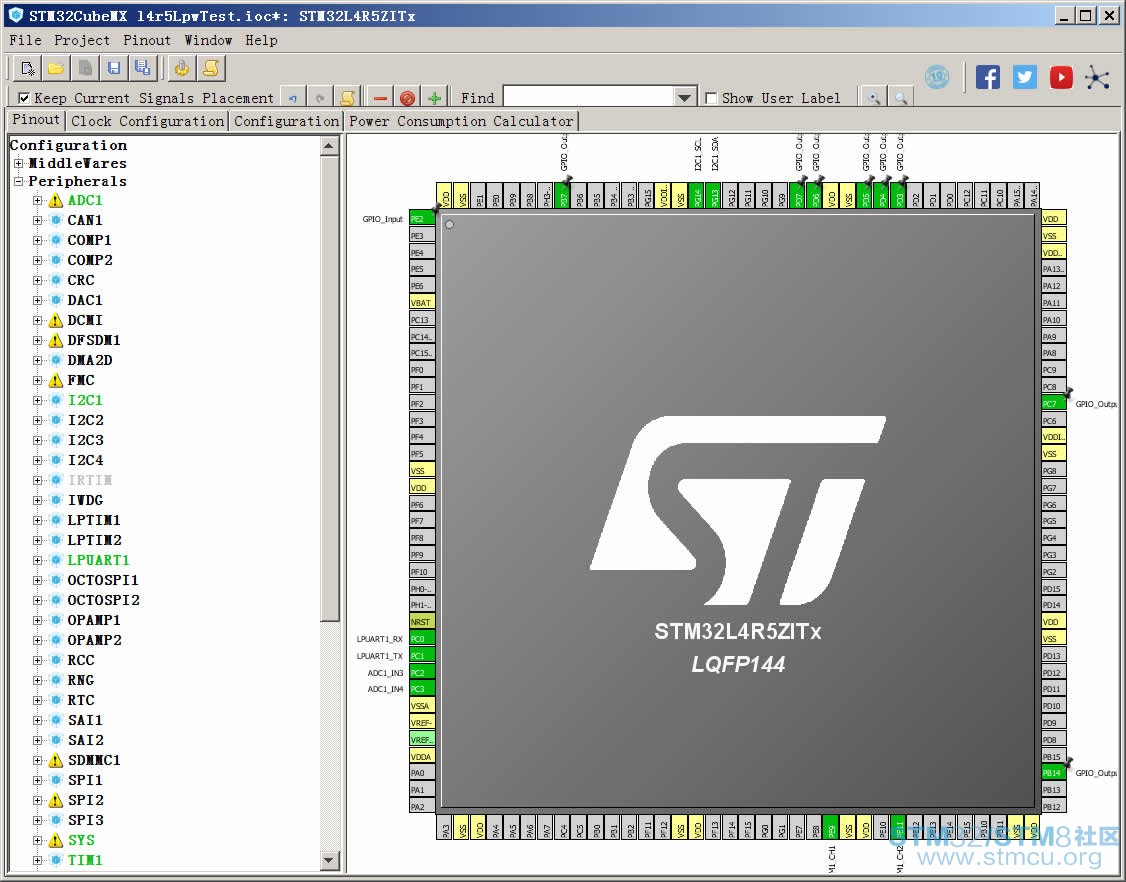
Task: Expand the MiddleWares tree node
Action: (x=19, y=163)
